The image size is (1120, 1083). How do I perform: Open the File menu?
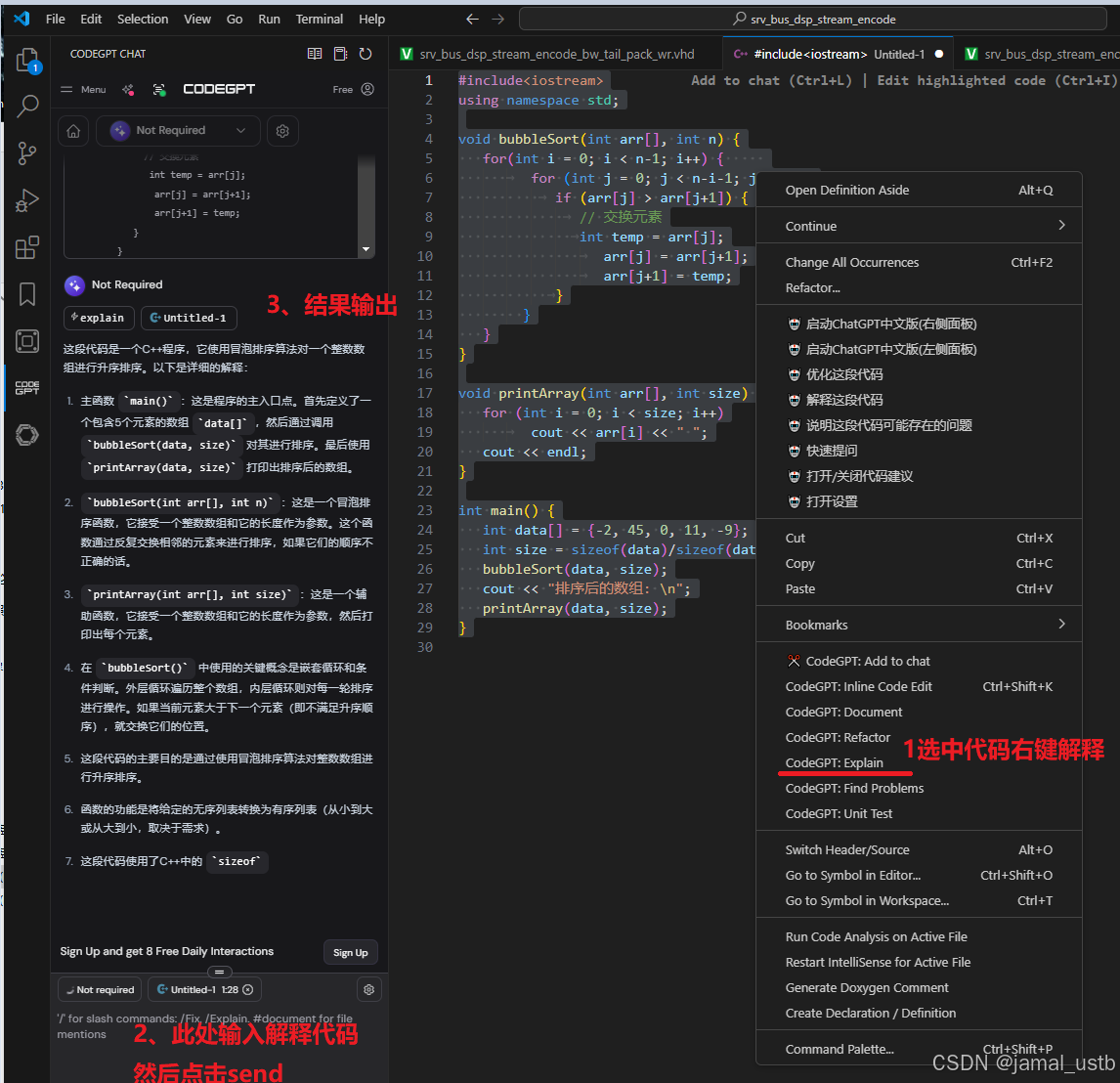(x=55, y=20)
